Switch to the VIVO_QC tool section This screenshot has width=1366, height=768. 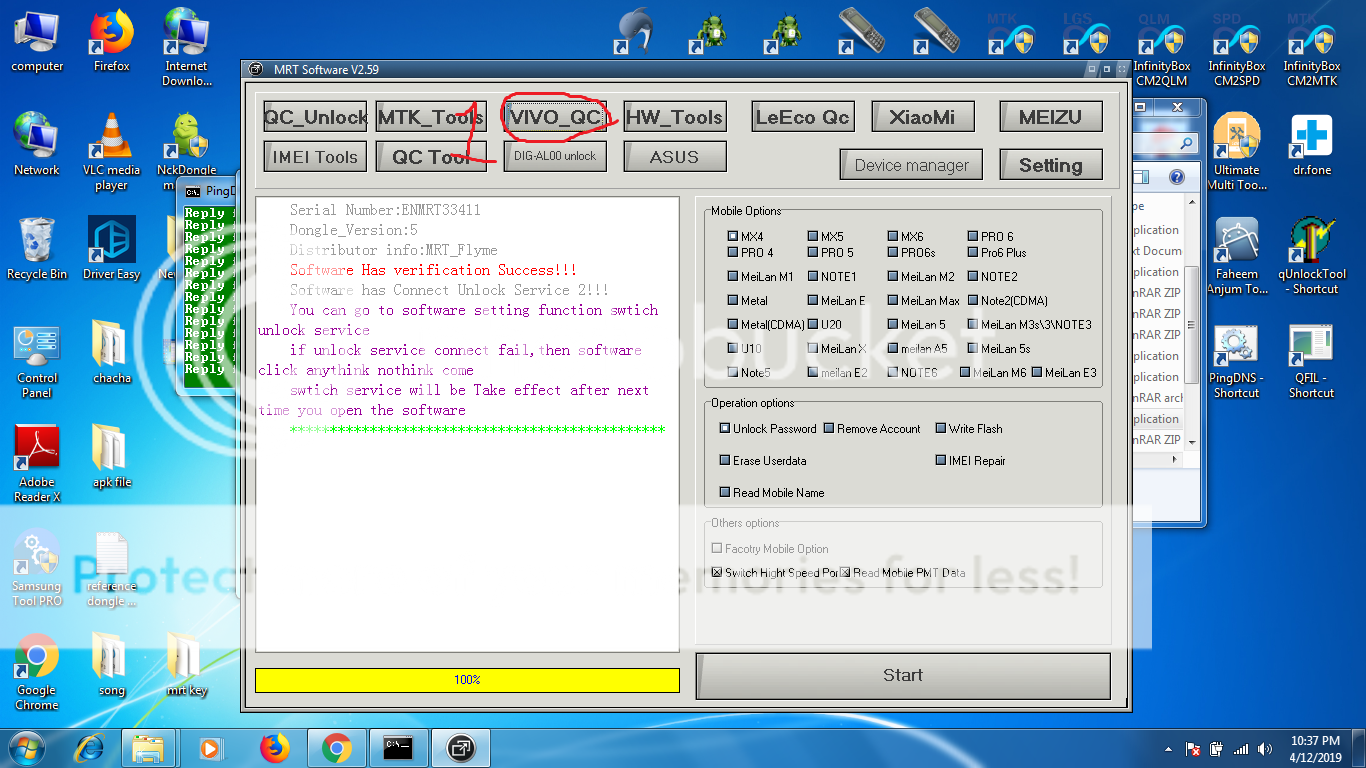tap(554, 116)
